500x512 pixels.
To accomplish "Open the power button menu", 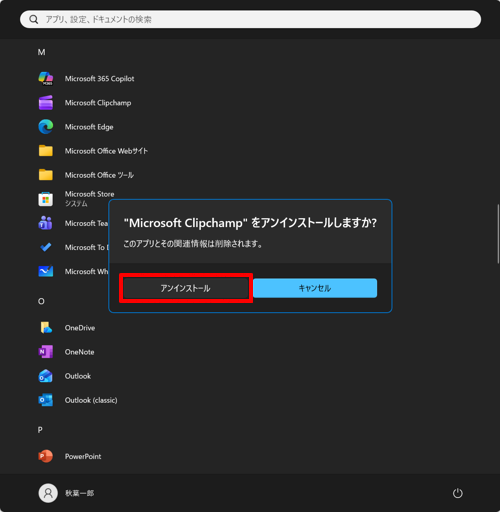I will pos(457,493).
